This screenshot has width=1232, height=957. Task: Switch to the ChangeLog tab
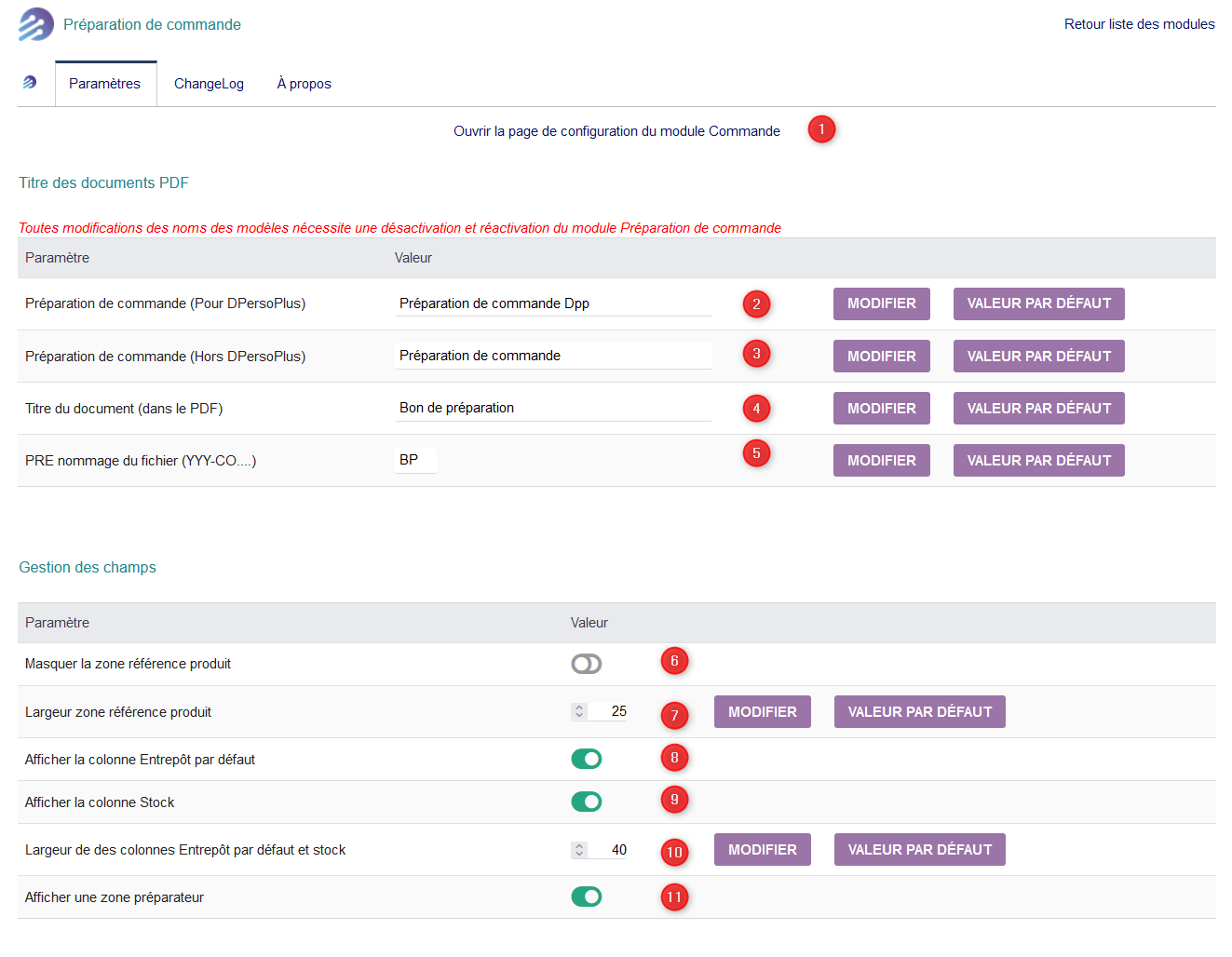pyautogui.click(x=209, y=84)
